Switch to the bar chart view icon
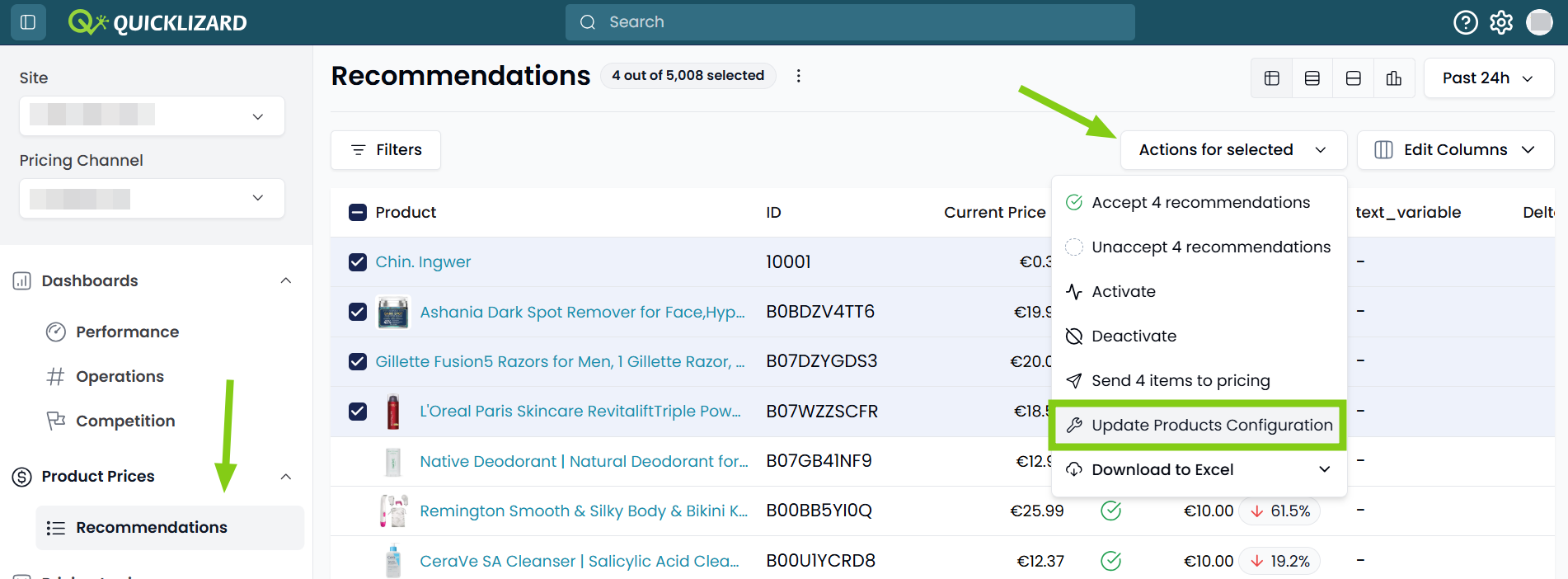This screenshot has width=1568, height=579. coord(1394,78)
